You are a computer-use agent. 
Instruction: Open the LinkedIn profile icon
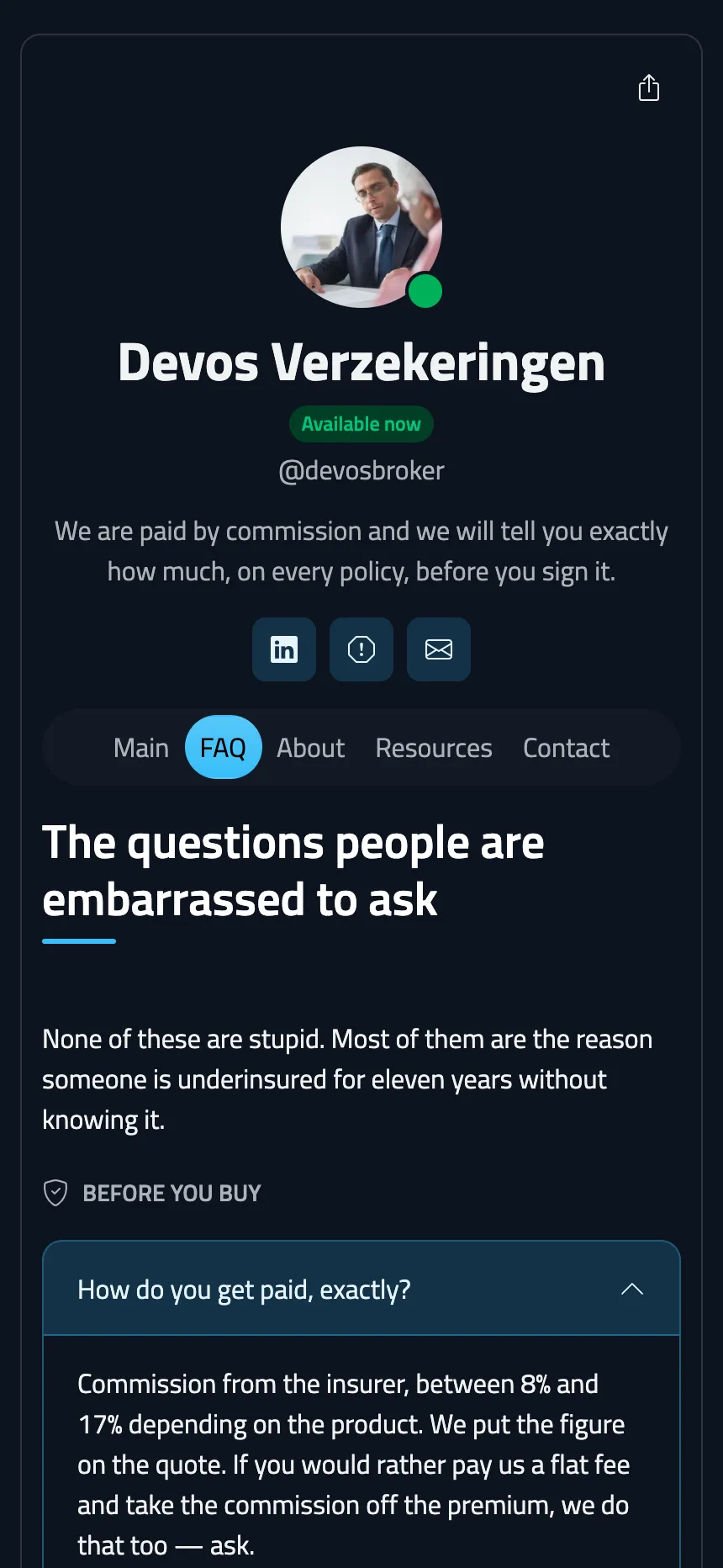[284, 649]
